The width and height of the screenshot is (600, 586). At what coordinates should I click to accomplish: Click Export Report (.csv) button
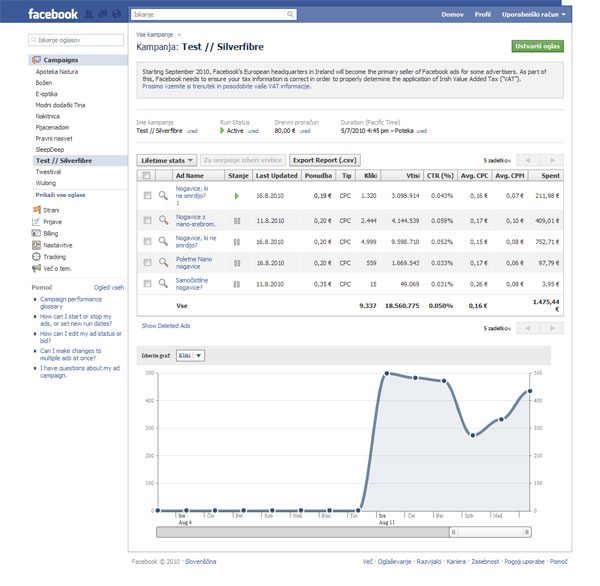[324, 160]
